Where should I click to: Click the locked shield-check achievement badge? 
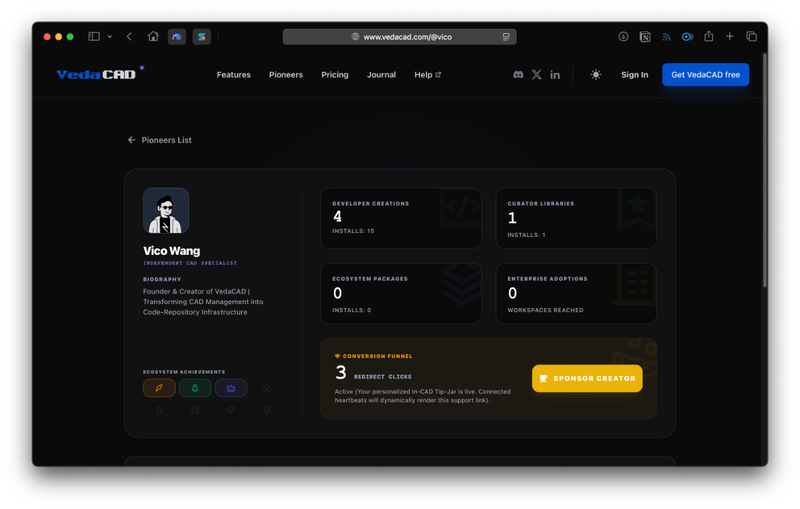pos(231,410)
